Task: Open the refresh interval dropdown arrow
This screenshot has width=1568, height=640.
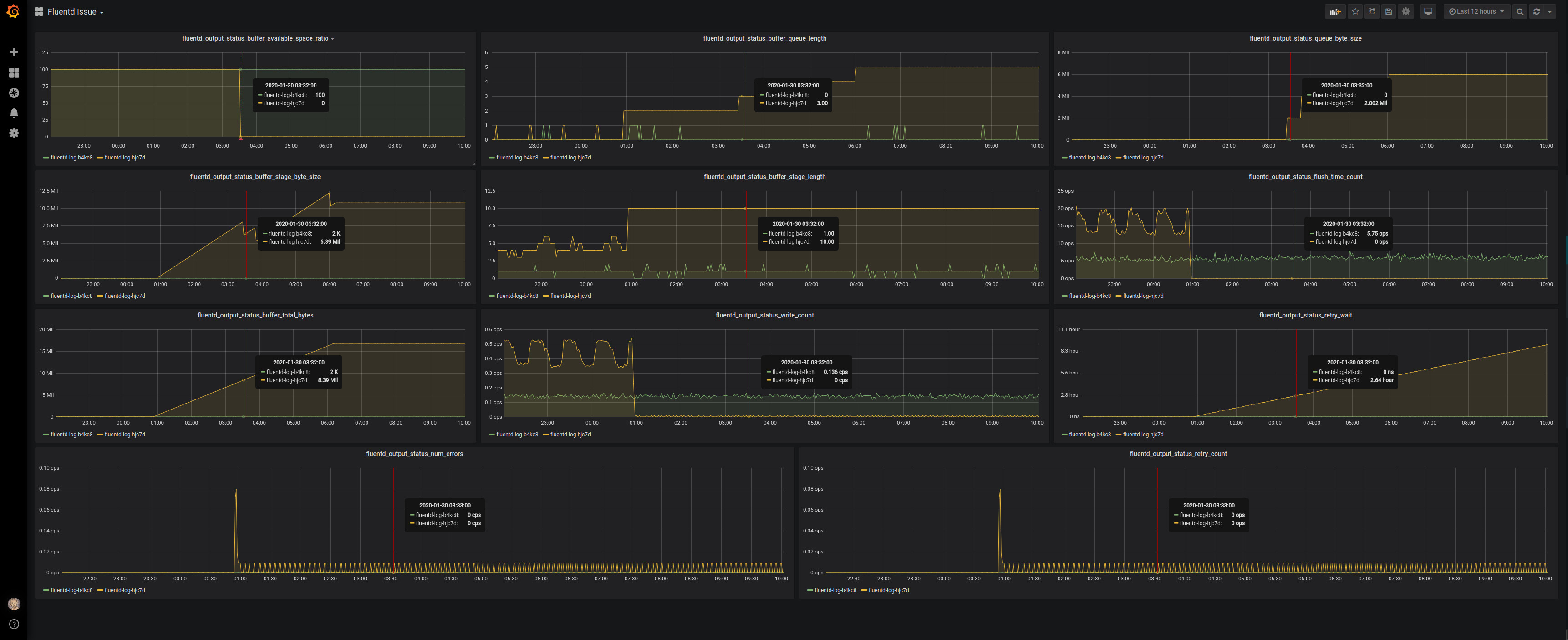Action: coord(1550,11)
